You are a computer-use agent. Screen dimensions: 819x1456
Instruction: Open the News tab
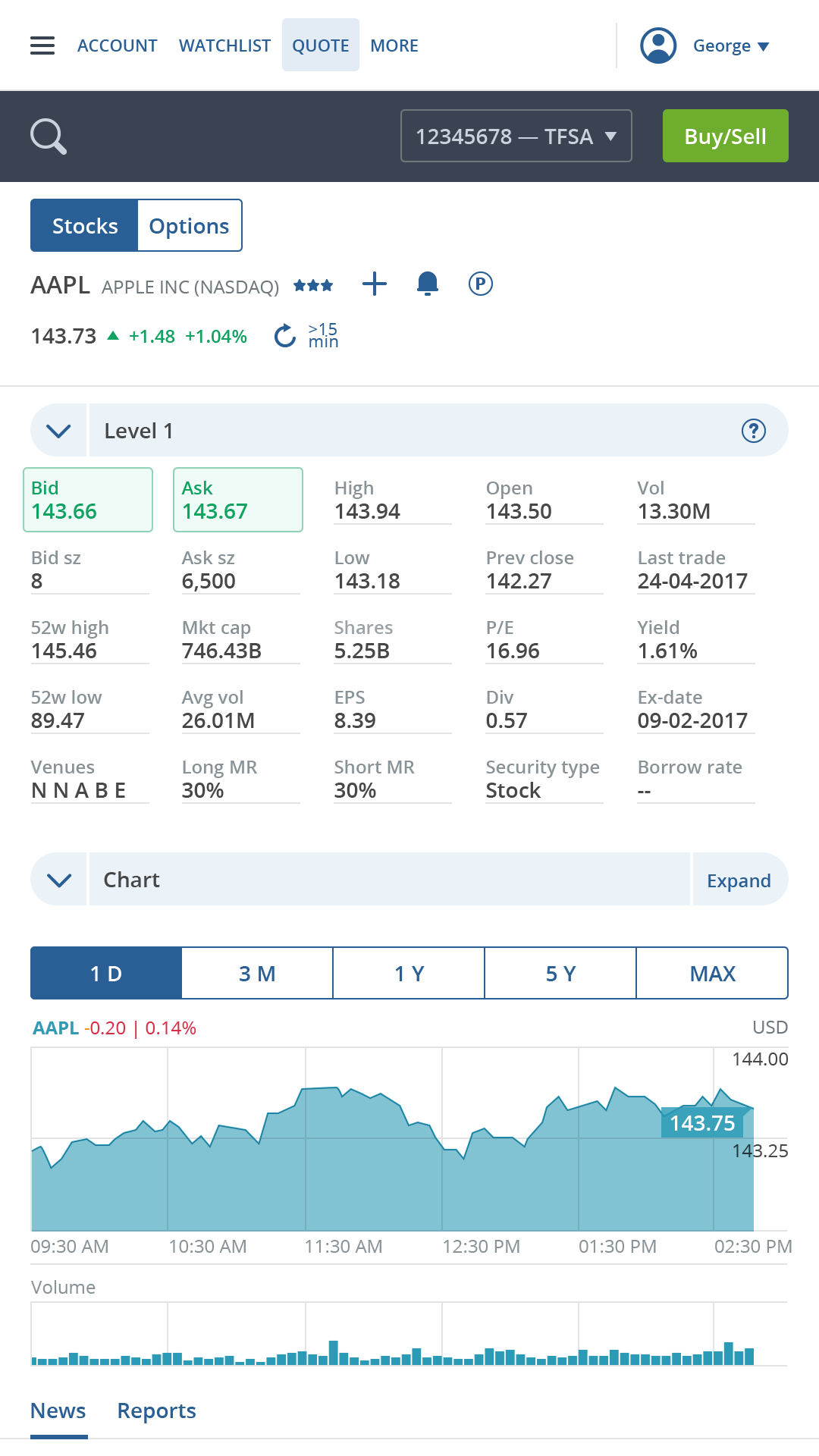click(x=58, y=1410)
